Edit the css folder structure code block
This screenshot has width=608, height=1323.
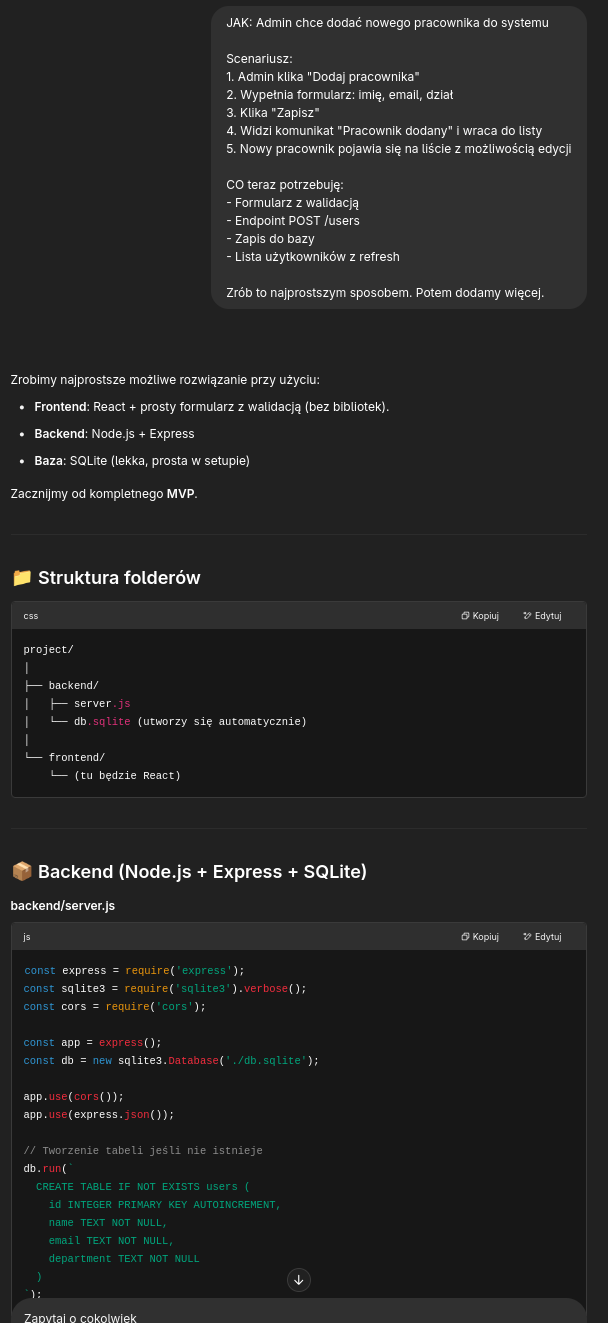(x=542, y=616)
